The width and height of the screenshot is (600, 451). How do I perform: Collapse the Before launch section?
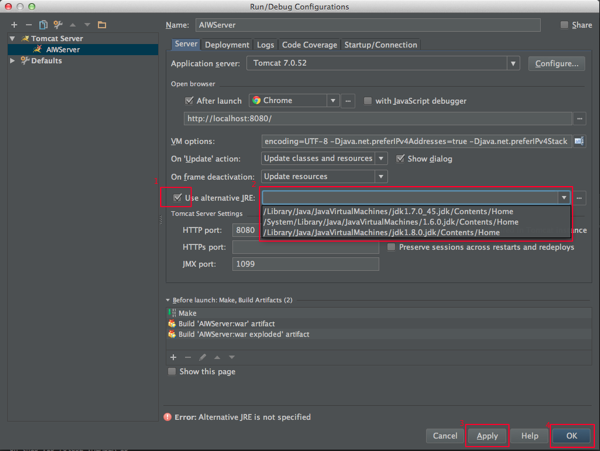pyautogui.click(x=168, y=300)
